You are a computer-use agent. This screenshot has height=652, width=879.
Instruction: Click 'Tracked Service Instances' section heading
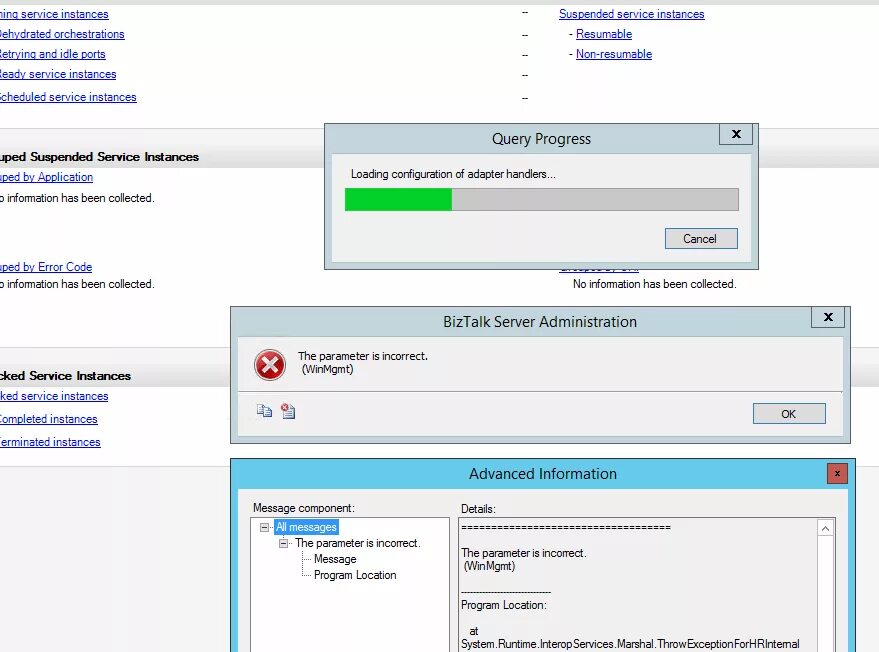coord(65,376)
